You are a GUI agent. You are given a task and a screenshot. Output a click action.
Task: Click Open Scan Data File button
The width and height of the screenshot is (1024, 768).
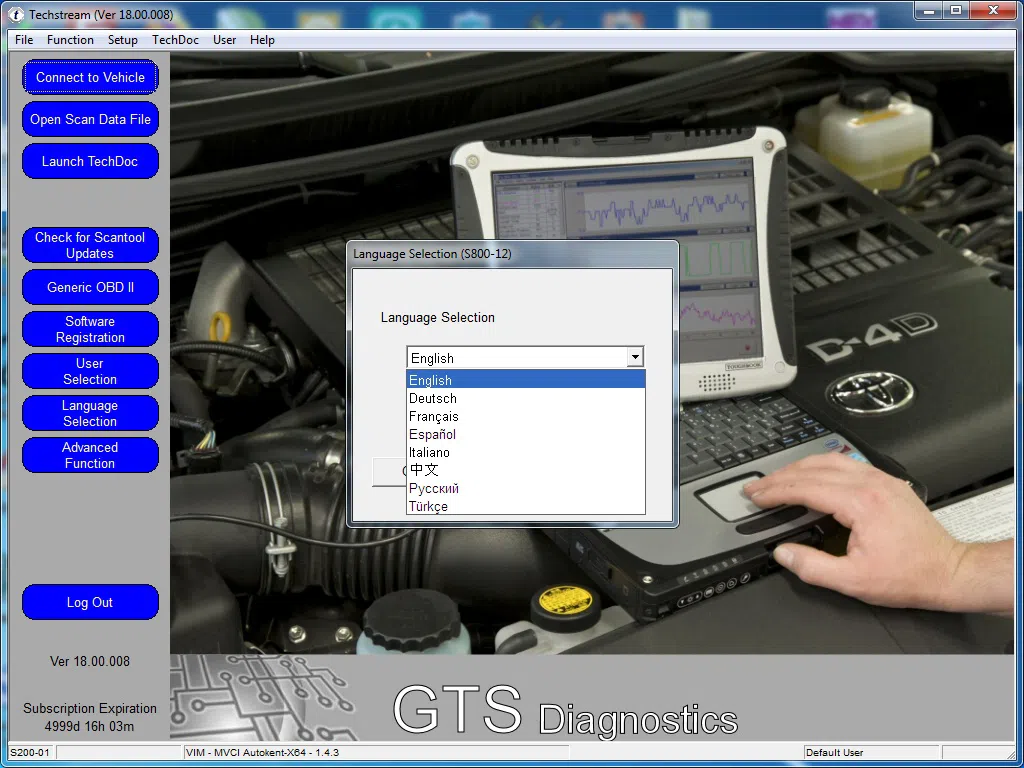point(90,119)
